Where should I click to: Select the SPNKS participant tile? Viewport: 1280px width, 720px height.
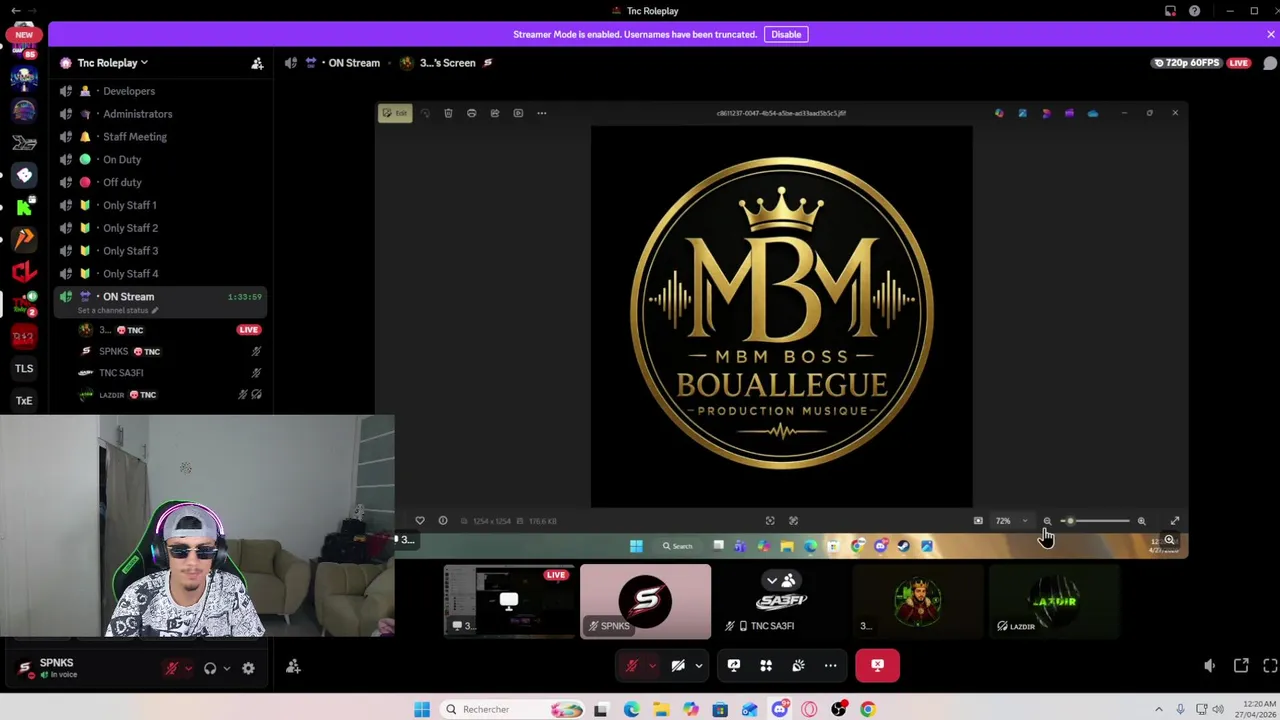point(645,602)
